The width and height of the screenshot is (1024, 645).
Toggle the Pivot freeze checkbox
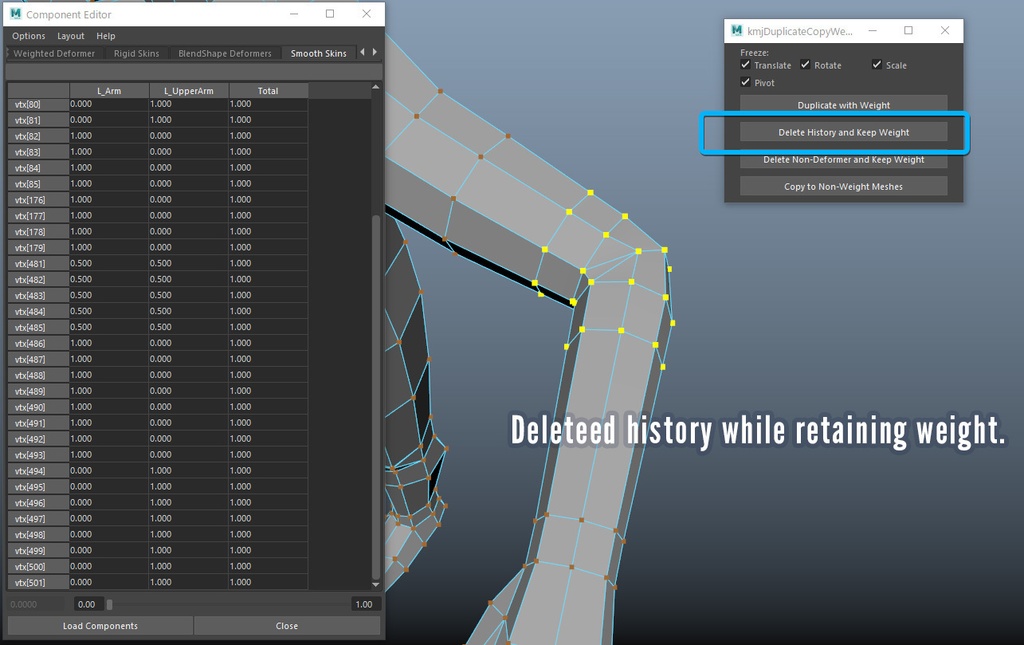click(x=745, y=82)
